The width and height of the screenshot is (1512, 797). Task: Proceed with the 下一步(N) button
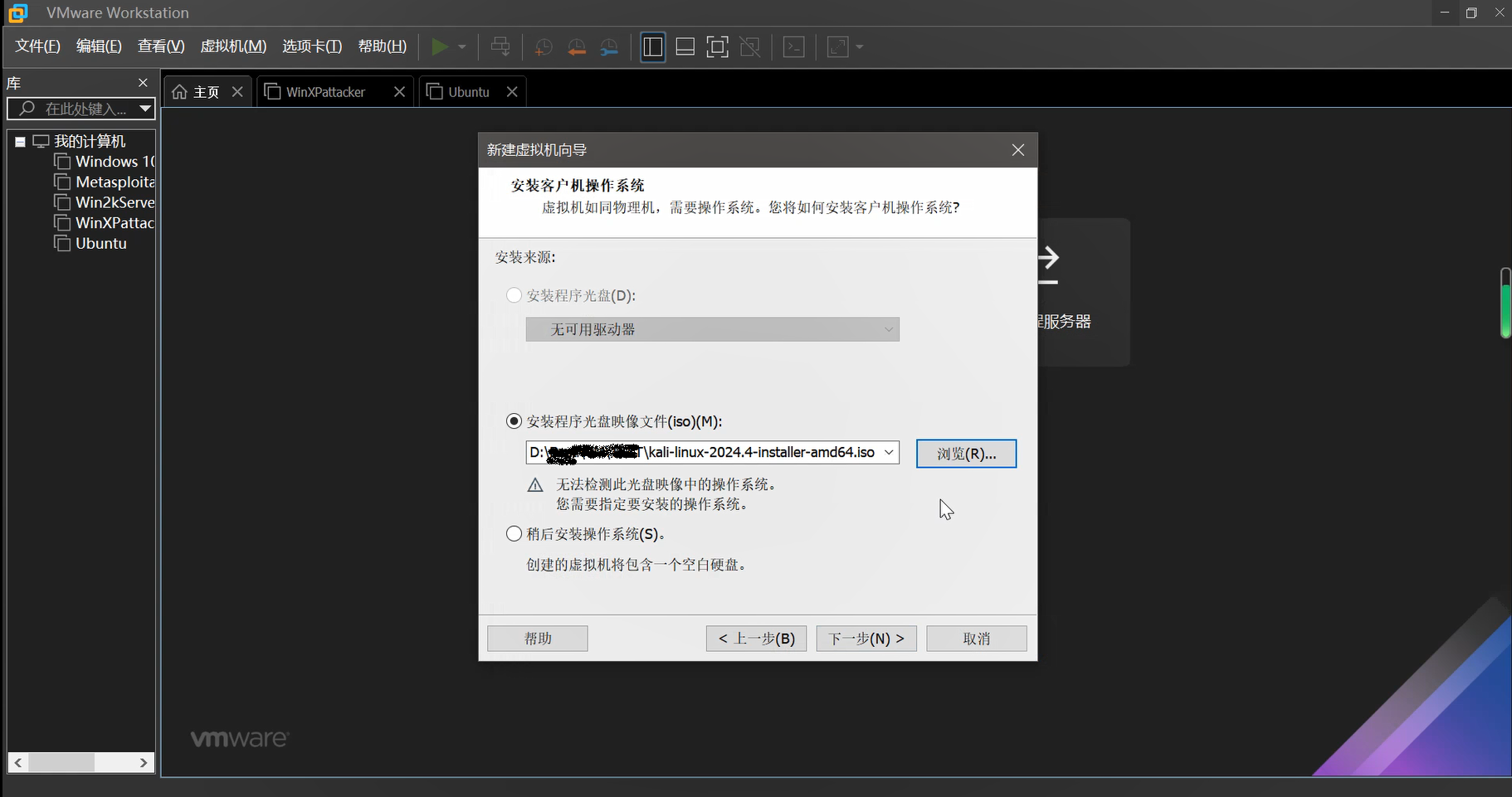pyautogui.click(x=866, y=639)
